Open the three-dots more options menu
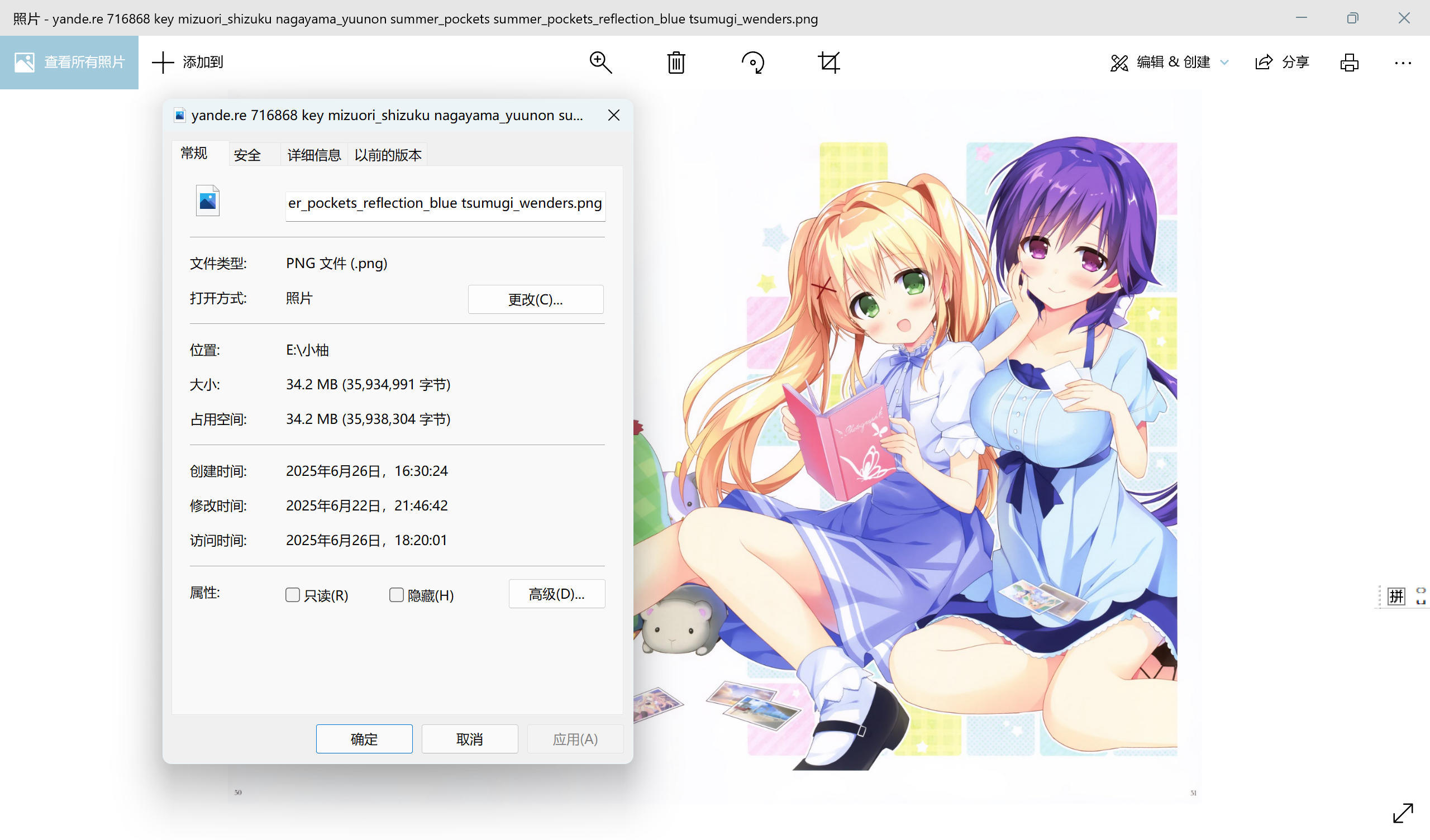The width and height of the screenshot is (1430, 840). [1403, 63]
